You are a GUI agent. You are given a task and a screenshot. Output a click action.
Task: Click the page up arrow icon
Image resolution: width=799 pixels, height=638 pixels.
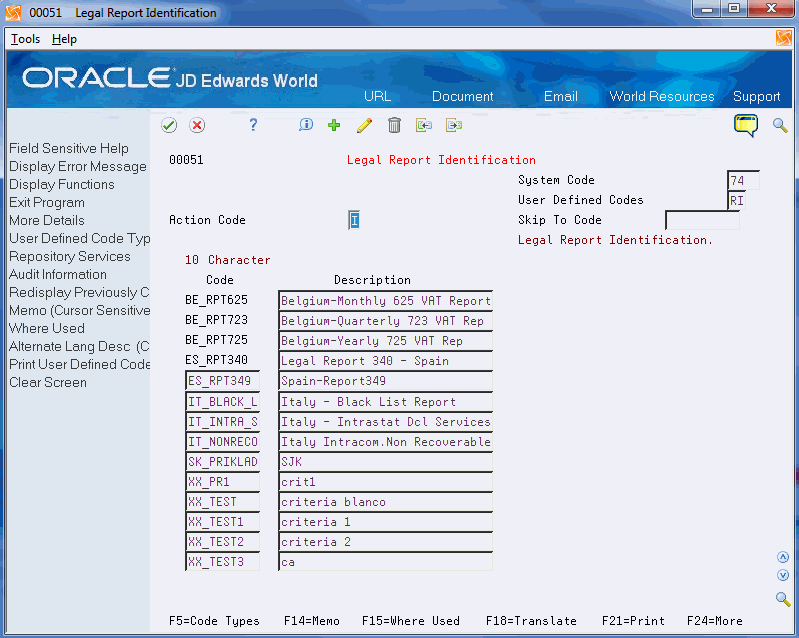[783, 557]
